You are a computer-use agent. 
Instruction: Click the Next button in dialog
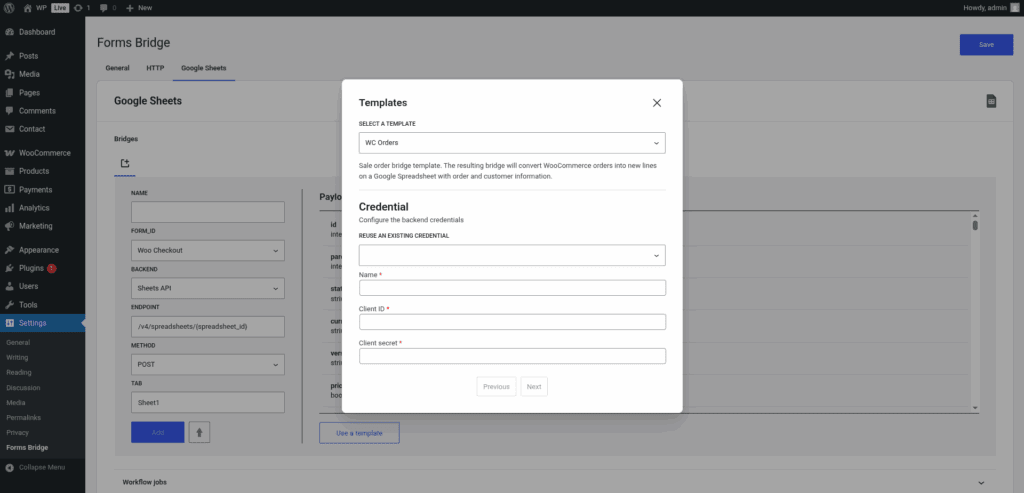point(534,387)
